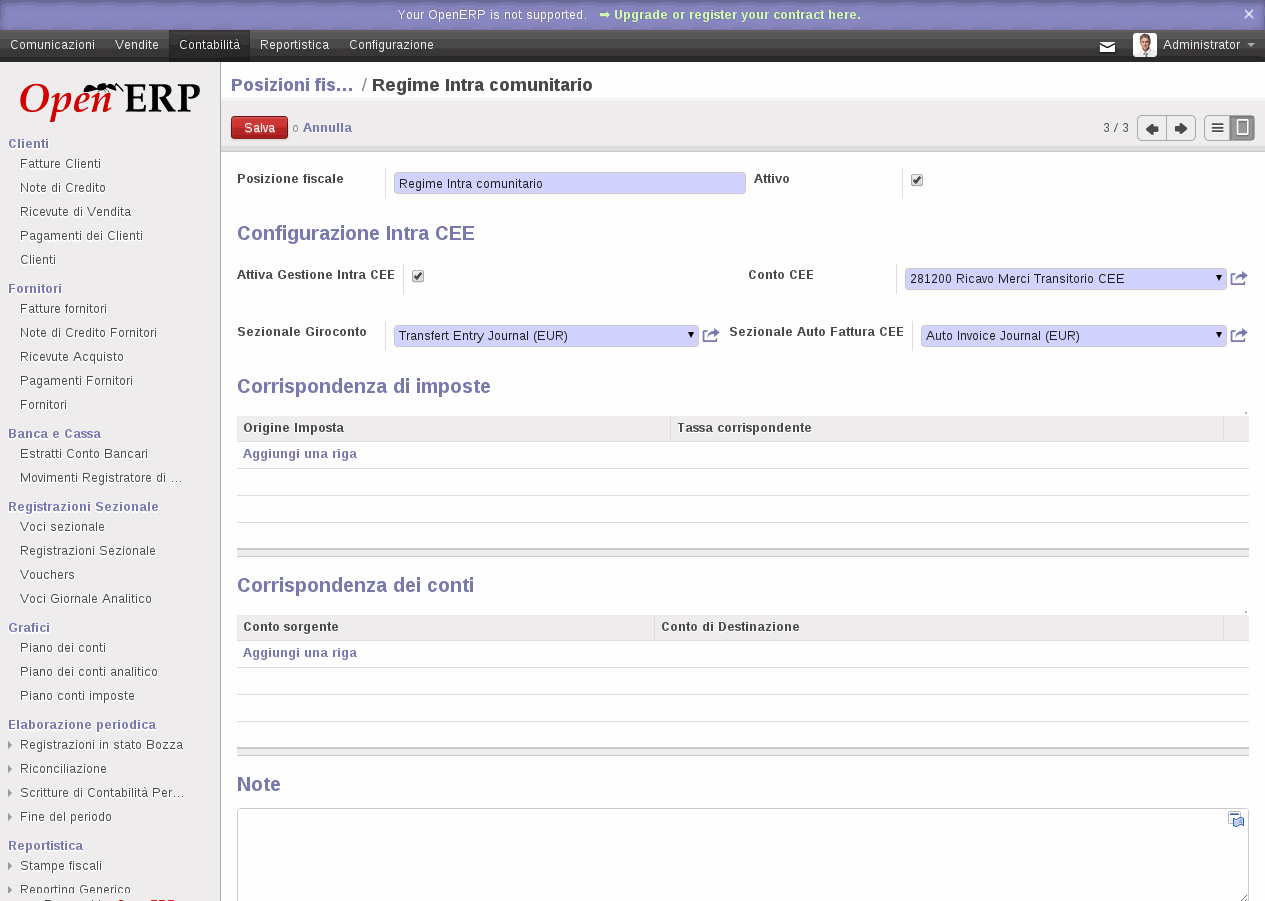The image size is (1265, 901).
Task: Open linked Sezionale Giroconto journal record
Action: 711,336
